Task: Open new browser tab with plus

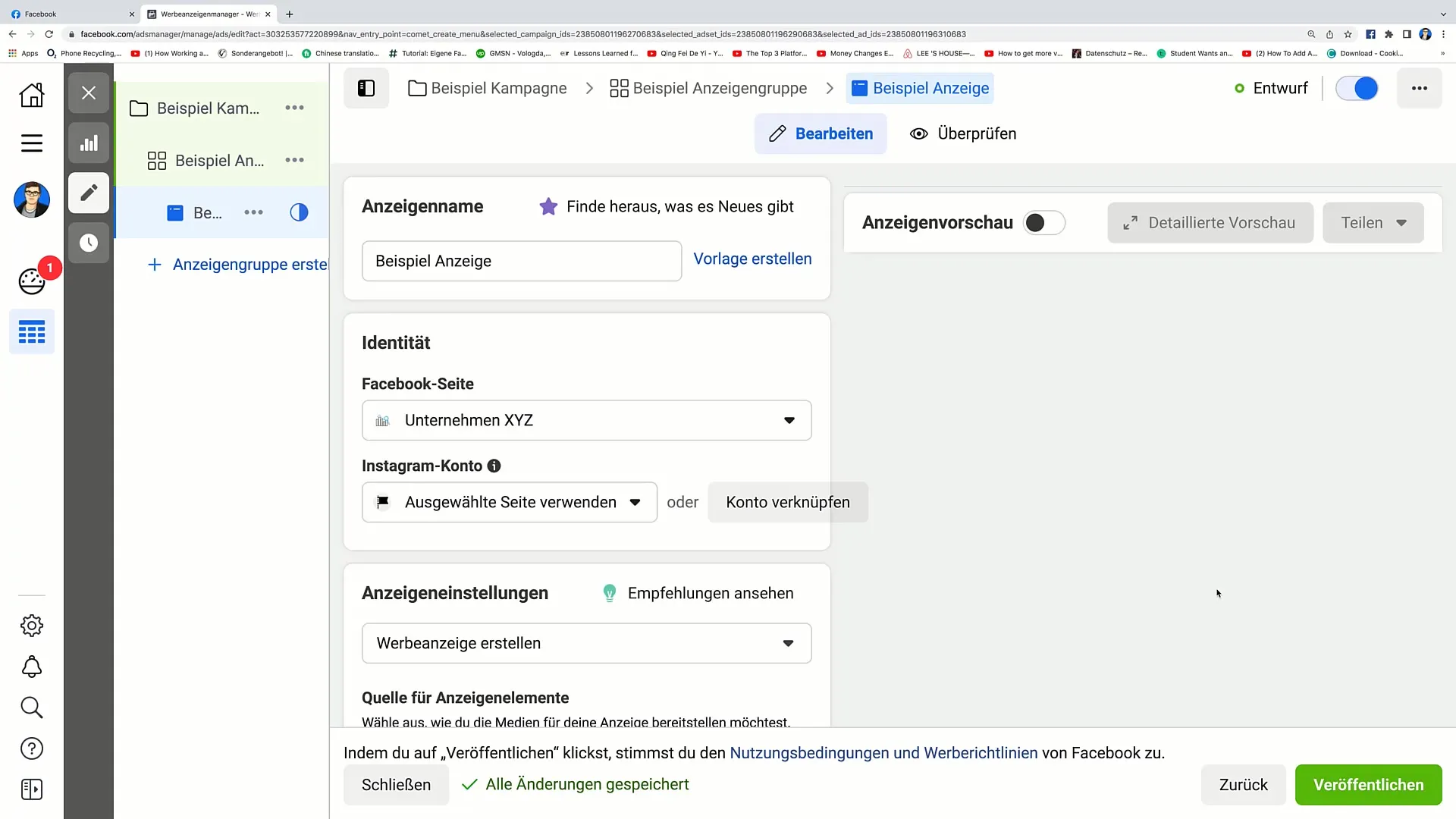Action: click(x=289, y=14)
